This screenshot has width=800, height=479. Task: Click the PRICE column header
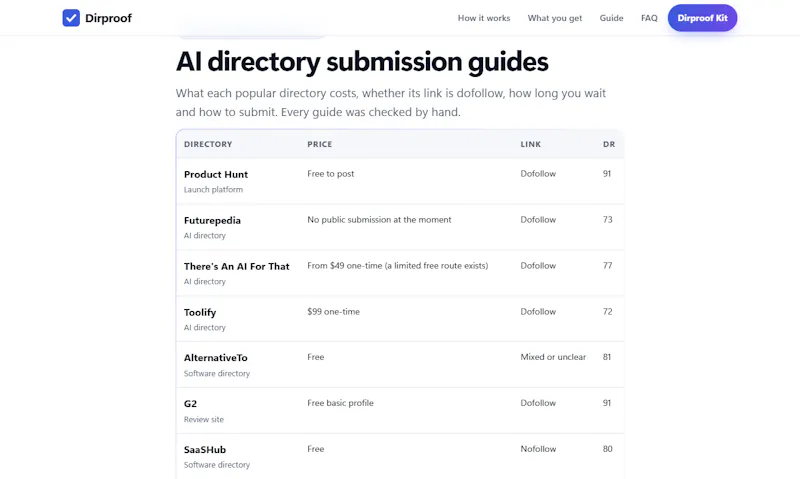319,144
